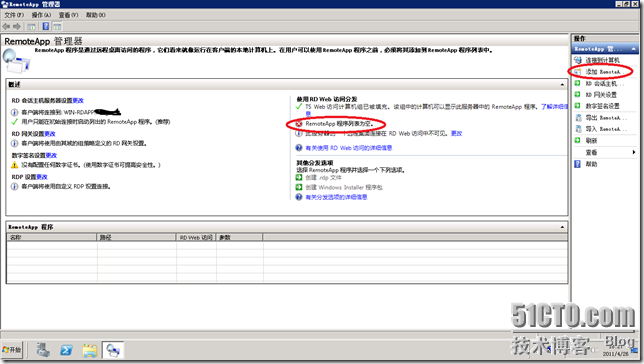This screenshot has height=364, width=644.
Task: Click the 开始 Start button
Action: [12, 350]
